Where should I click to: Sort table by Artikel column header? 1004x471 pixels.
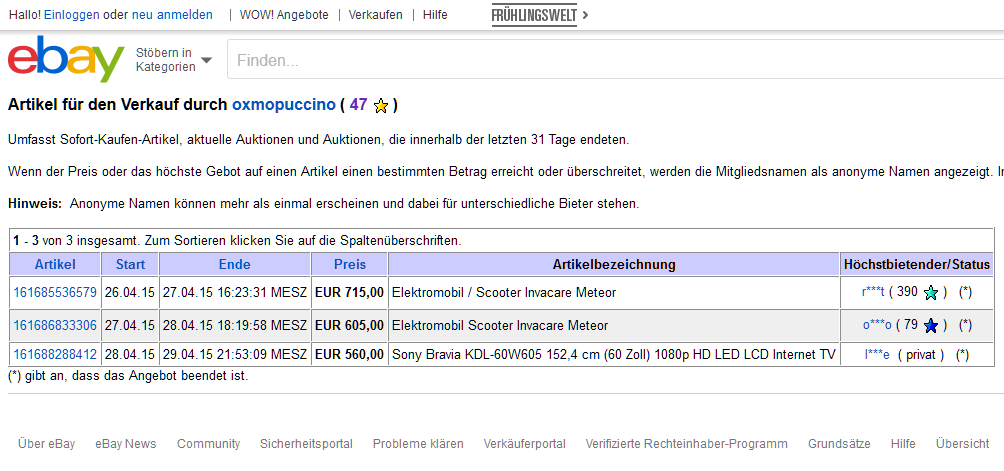click(55, 264)
